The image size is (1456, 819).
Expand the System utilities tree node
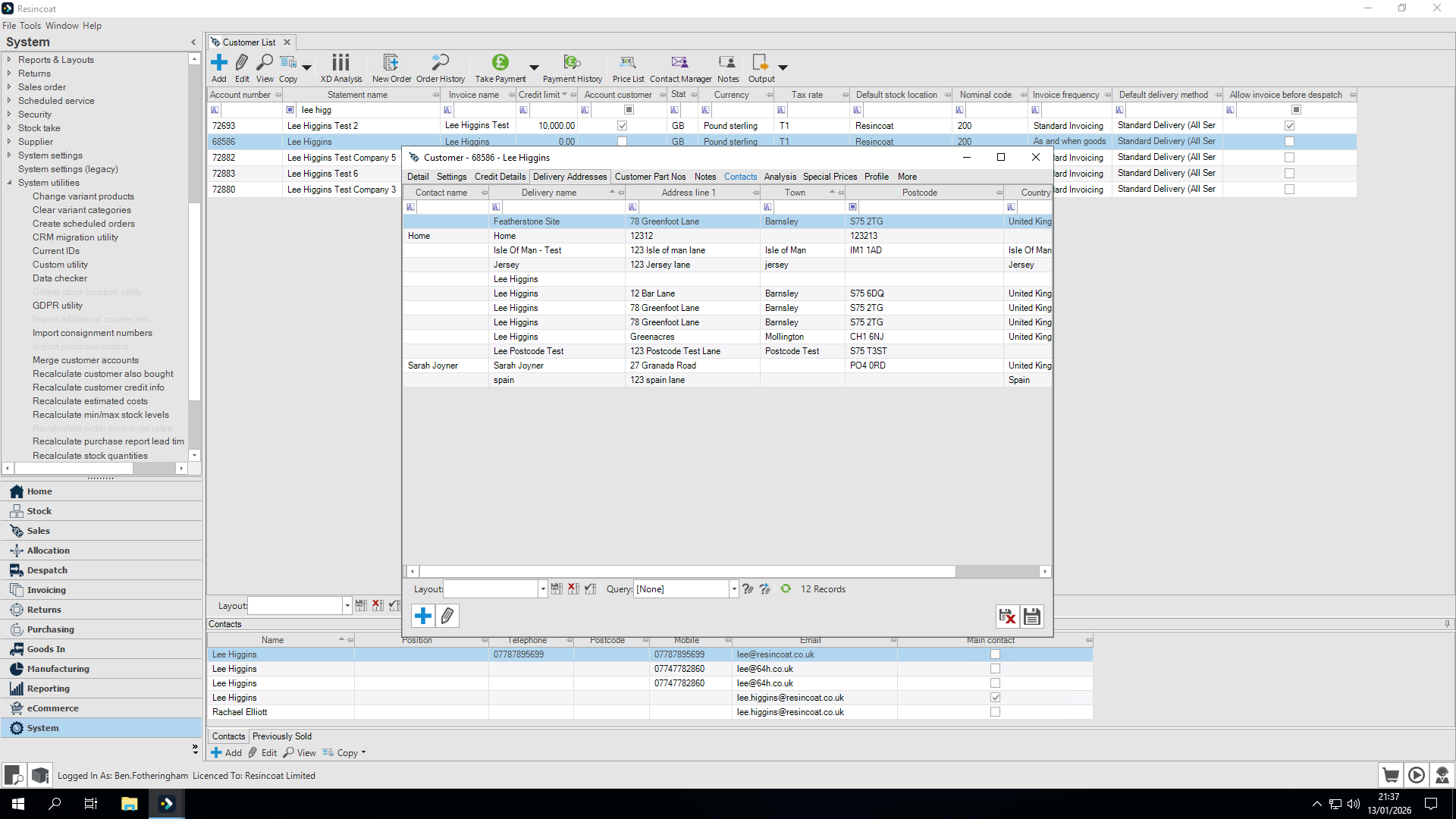10,183
